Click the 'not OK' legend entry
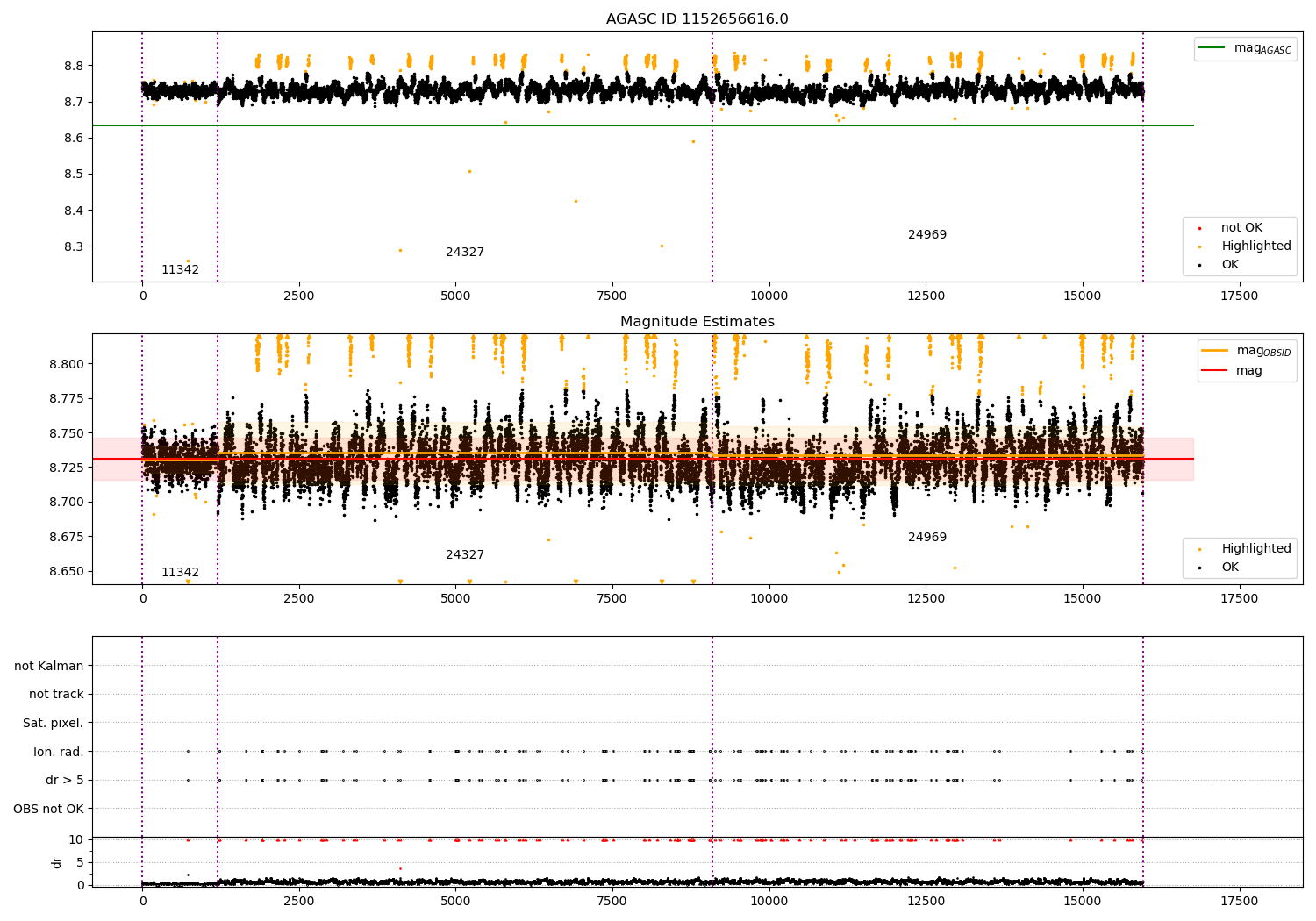 [1241, 227]
